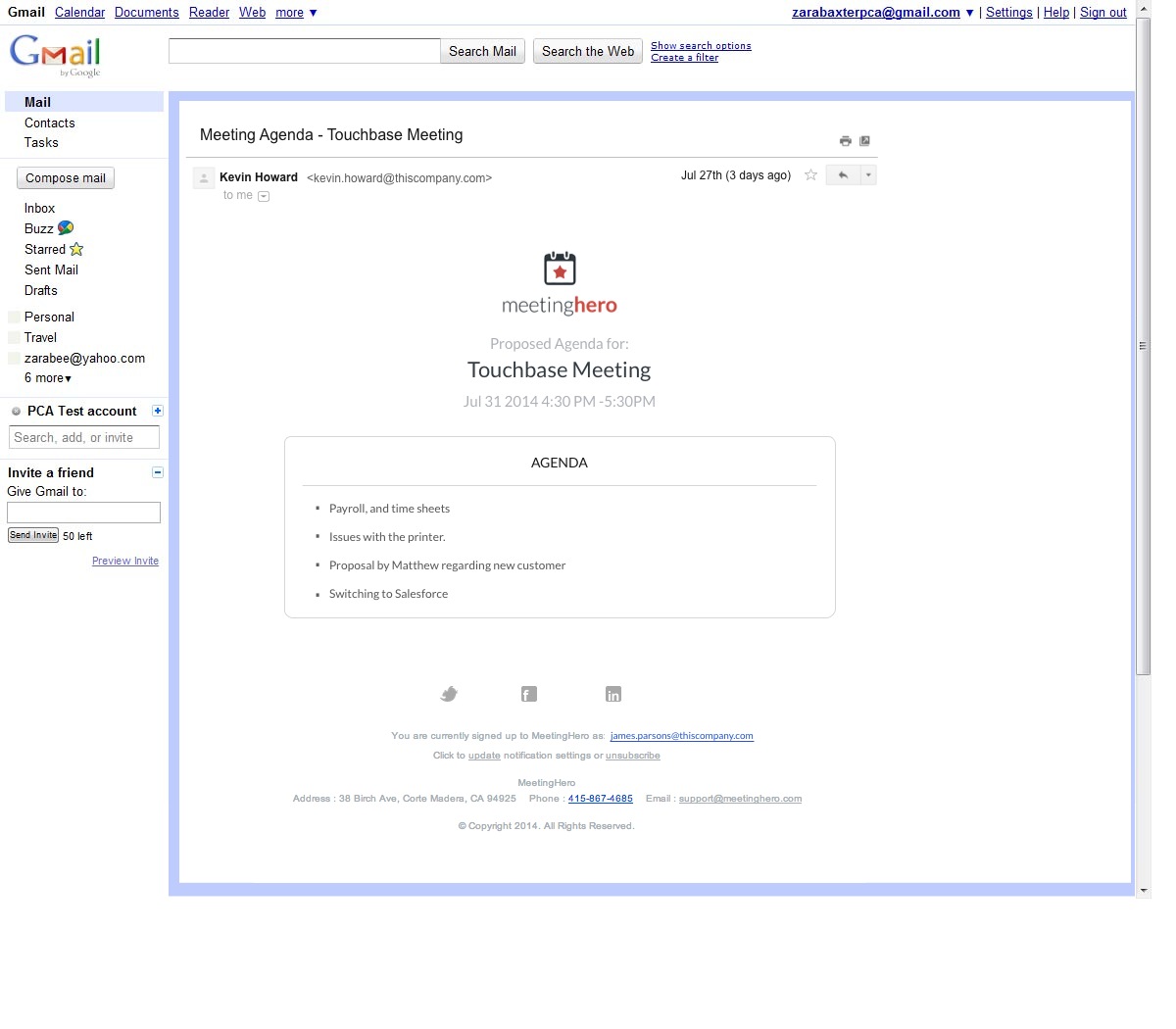Open Web from top bar

(252, 13)
